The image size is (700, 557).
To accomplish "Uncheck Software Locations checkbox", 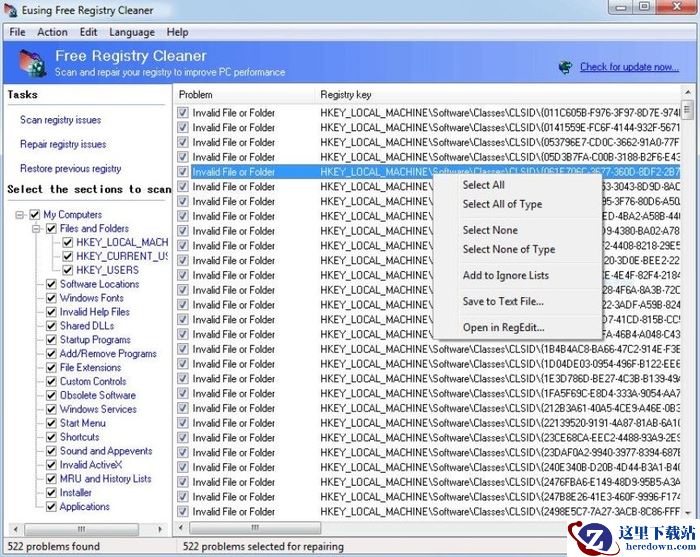I will [51, 284].
